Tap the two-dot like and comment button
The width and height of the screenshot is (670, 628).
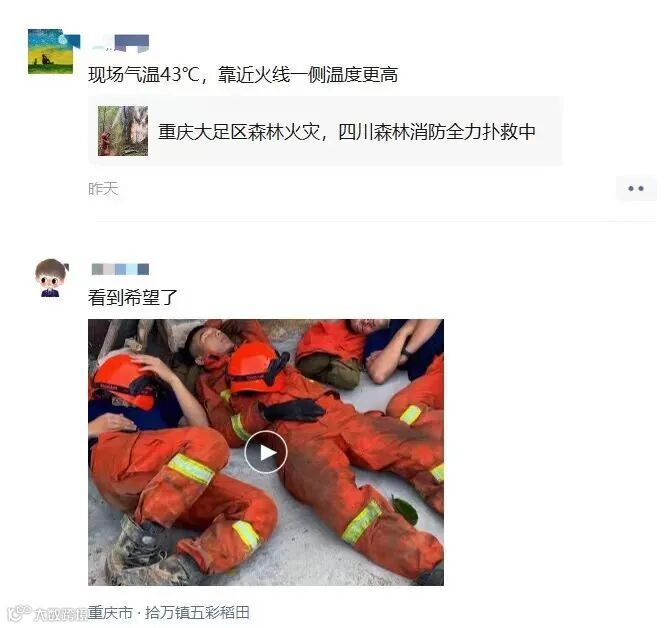[x=636, y=188]
